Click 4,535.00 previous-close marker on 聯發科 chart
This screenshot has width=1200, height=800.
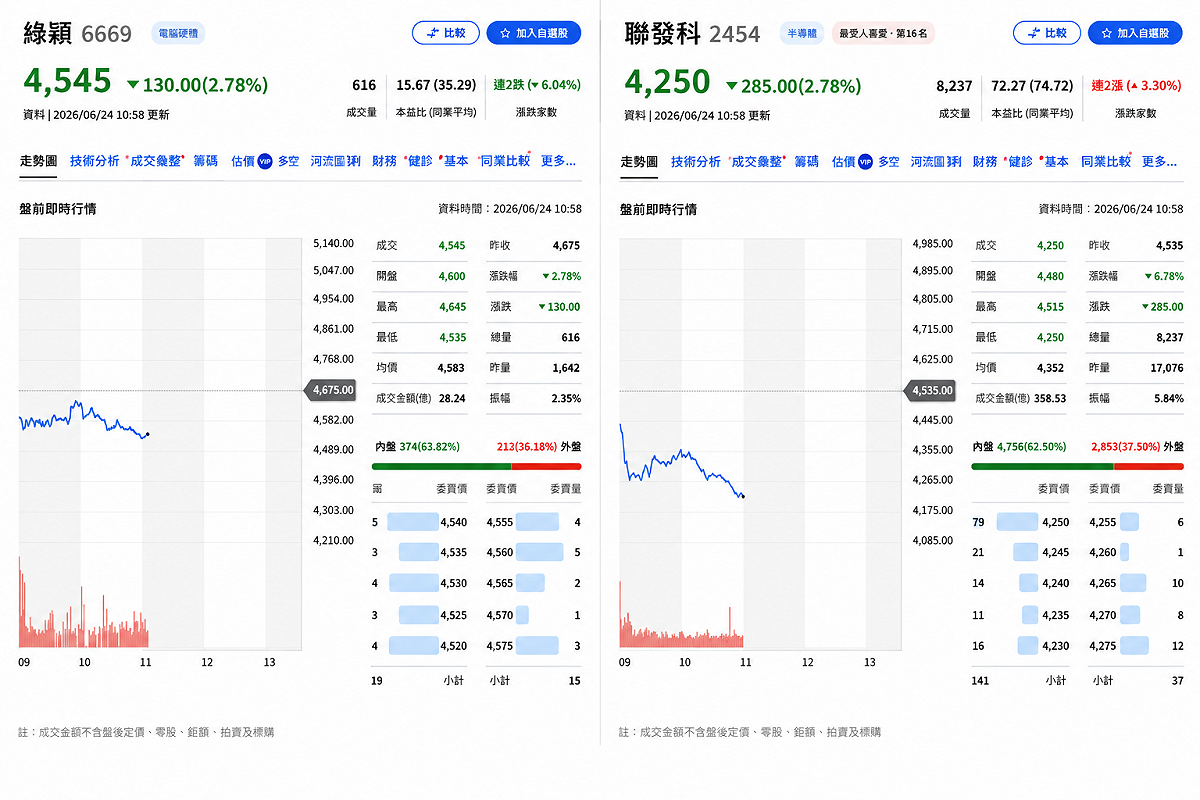pos(930,390)
